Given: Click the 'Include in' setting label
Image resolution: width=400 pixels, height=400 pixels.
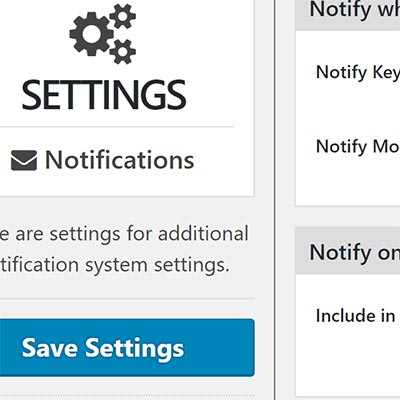Looking at the screenshot, I should pos(355,316).
